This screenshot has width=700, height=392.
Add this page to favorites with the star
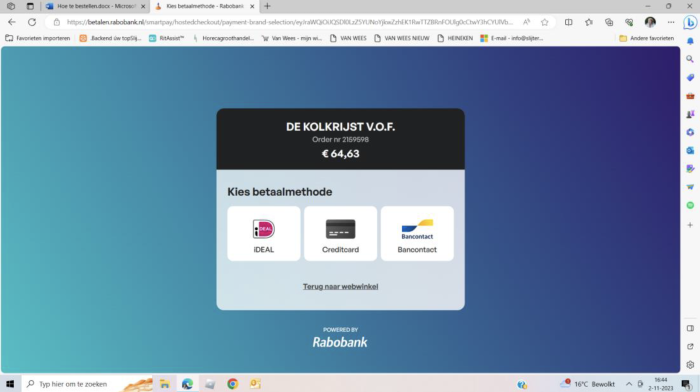pyautogui.click(x=544, y=22)
